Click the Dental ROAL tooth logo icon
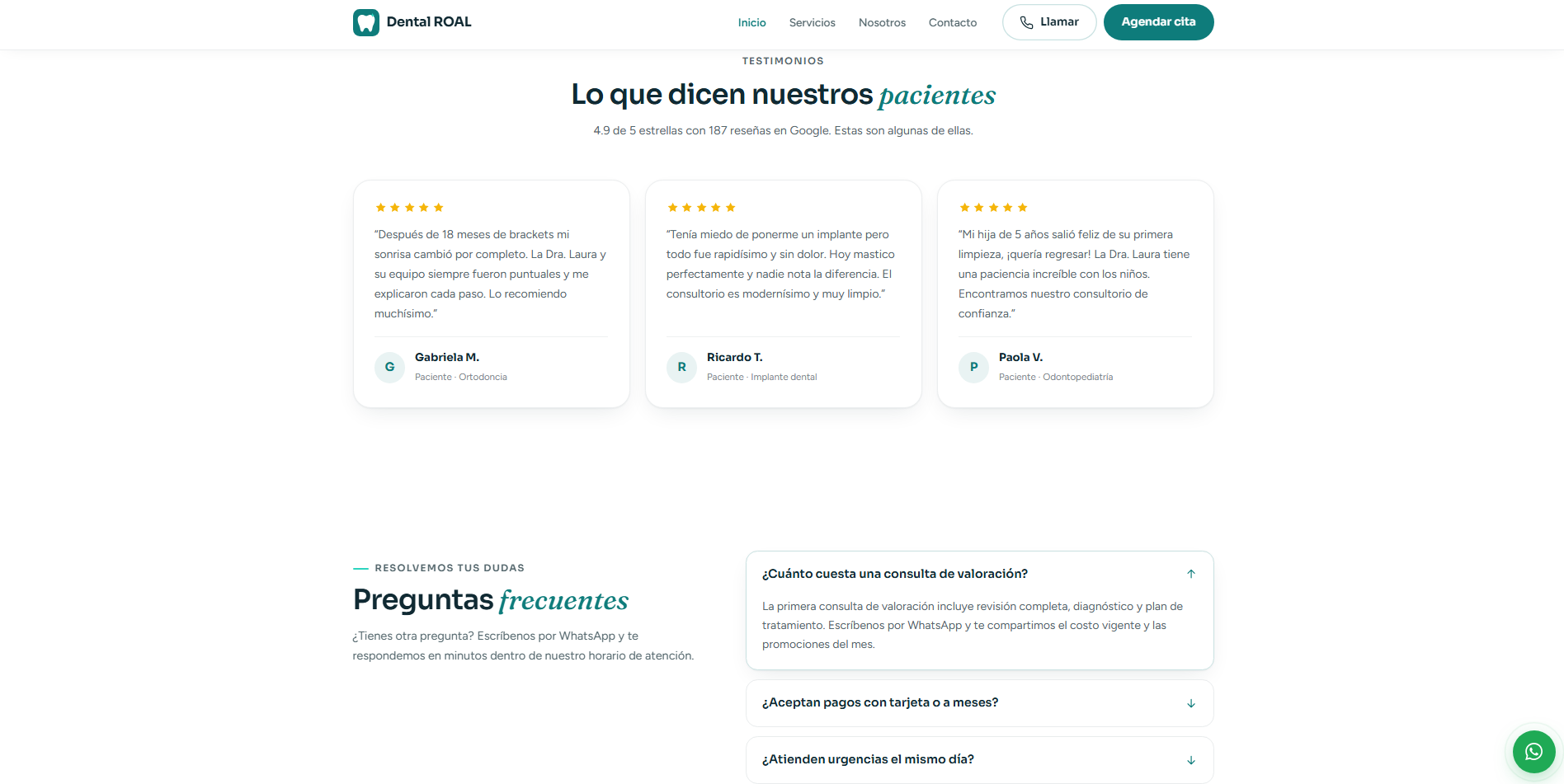 click(x=366, y=22)
